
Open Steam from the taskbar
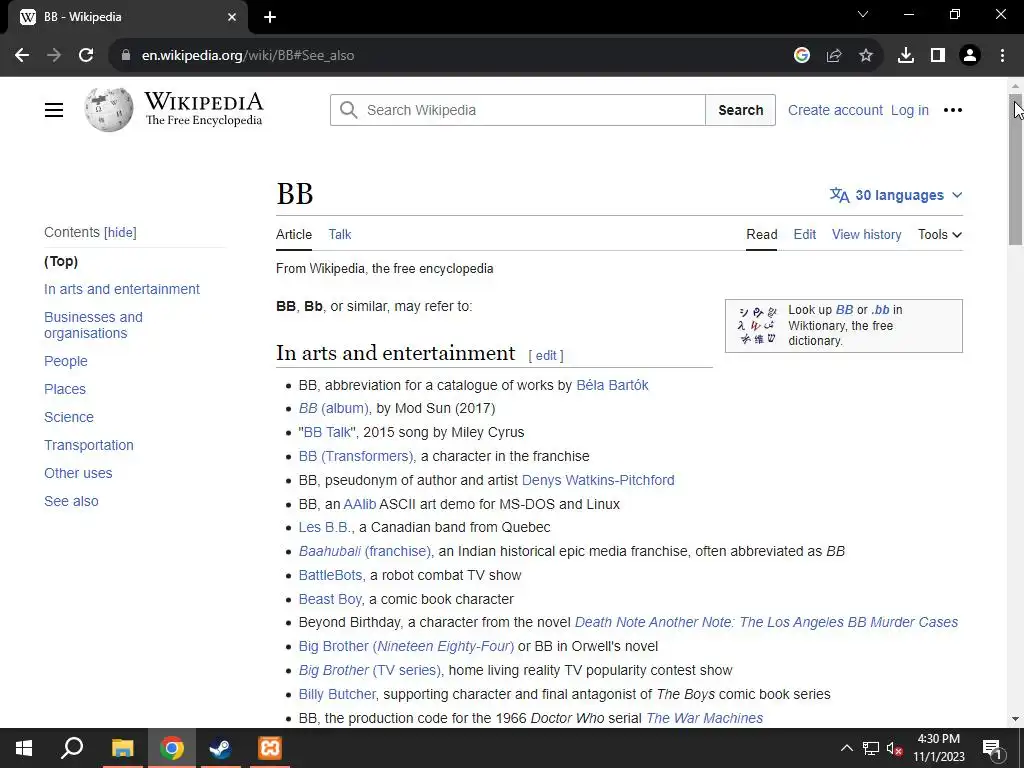pos(220,748)
